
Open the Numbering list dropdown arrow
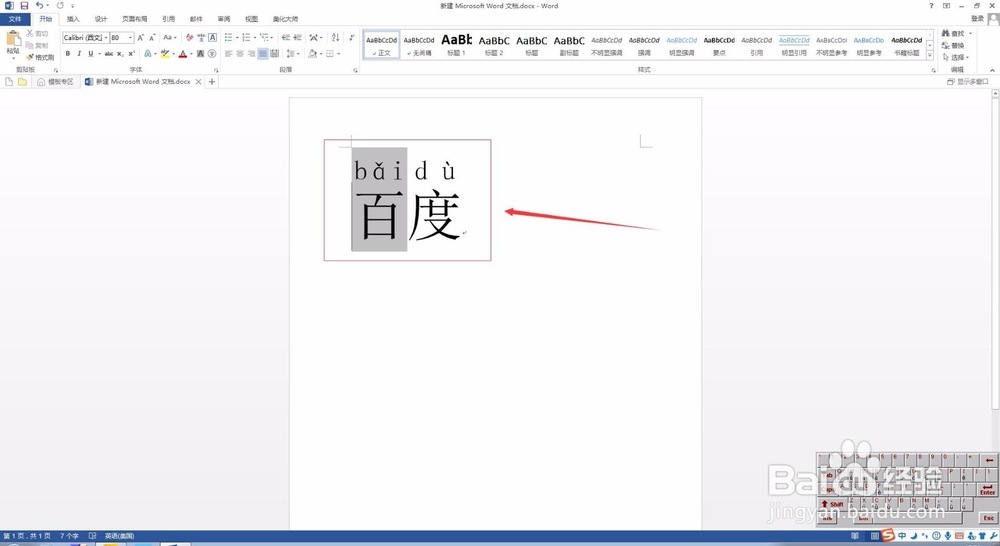coord(255,38)
